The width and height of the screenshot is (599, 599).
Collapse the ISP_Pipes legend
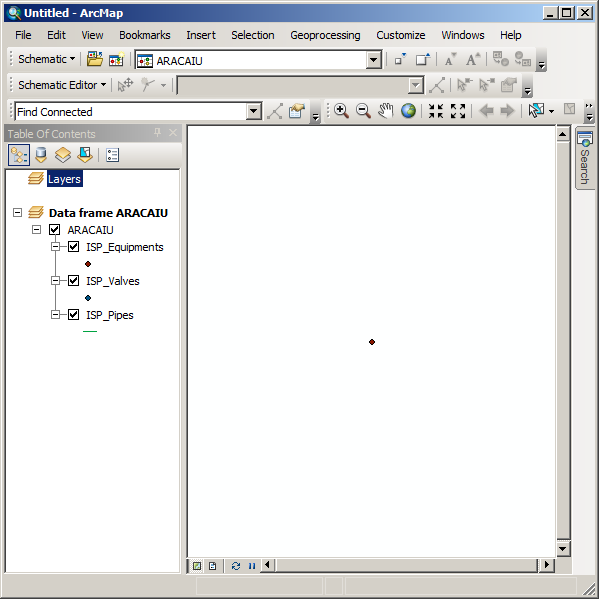point(55,314)
